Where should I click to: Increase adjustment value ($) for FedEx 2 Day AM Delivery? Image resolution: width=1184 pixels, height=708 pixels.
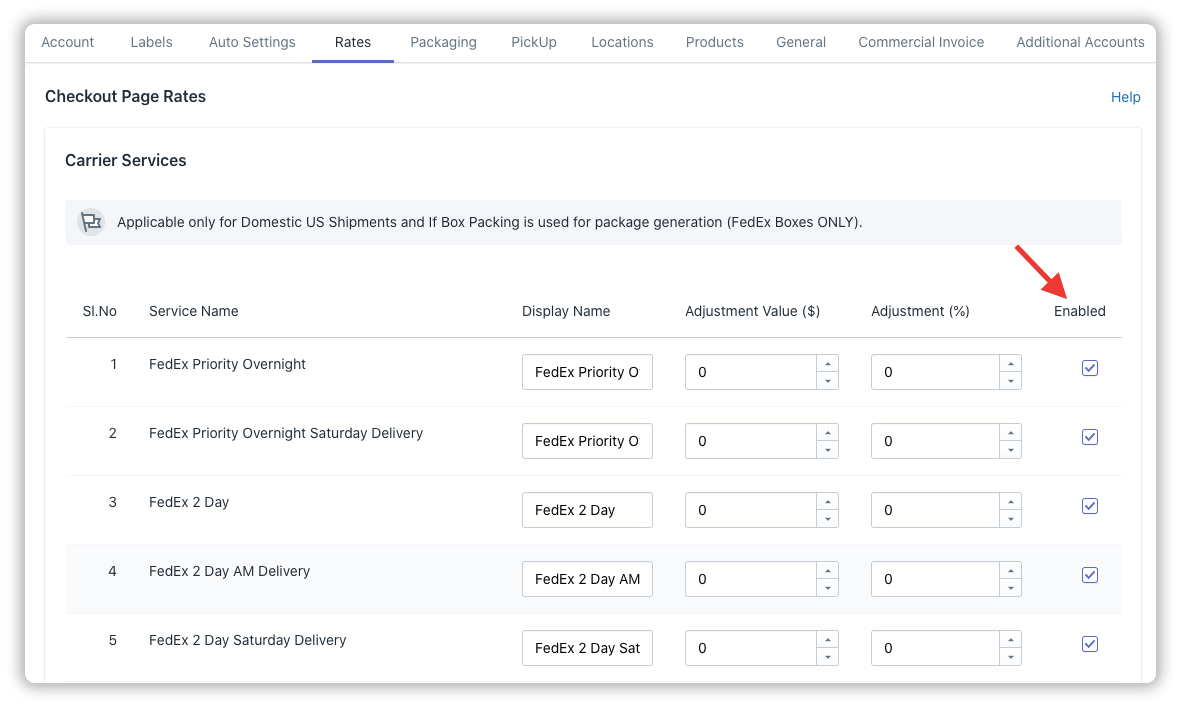click(x=828, y=571)
